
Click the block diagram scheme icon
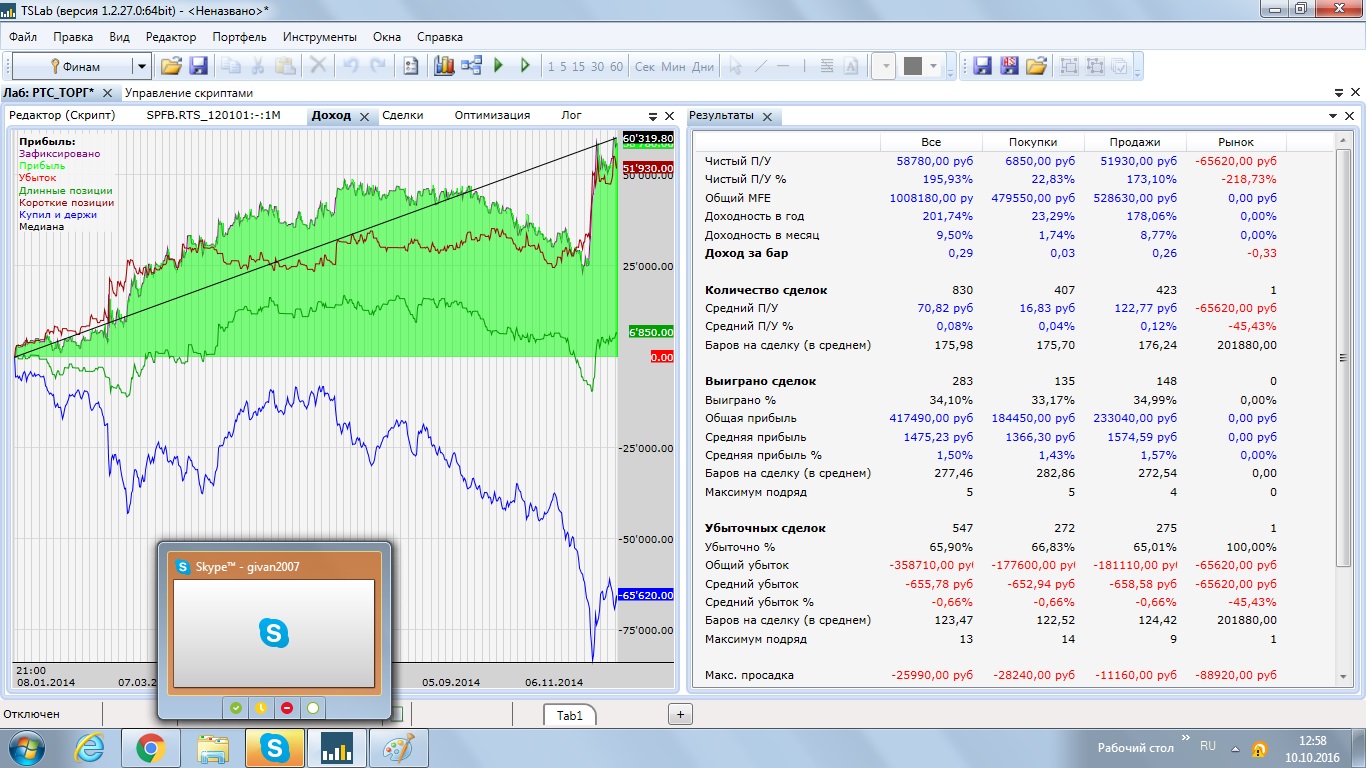[472, 66]
